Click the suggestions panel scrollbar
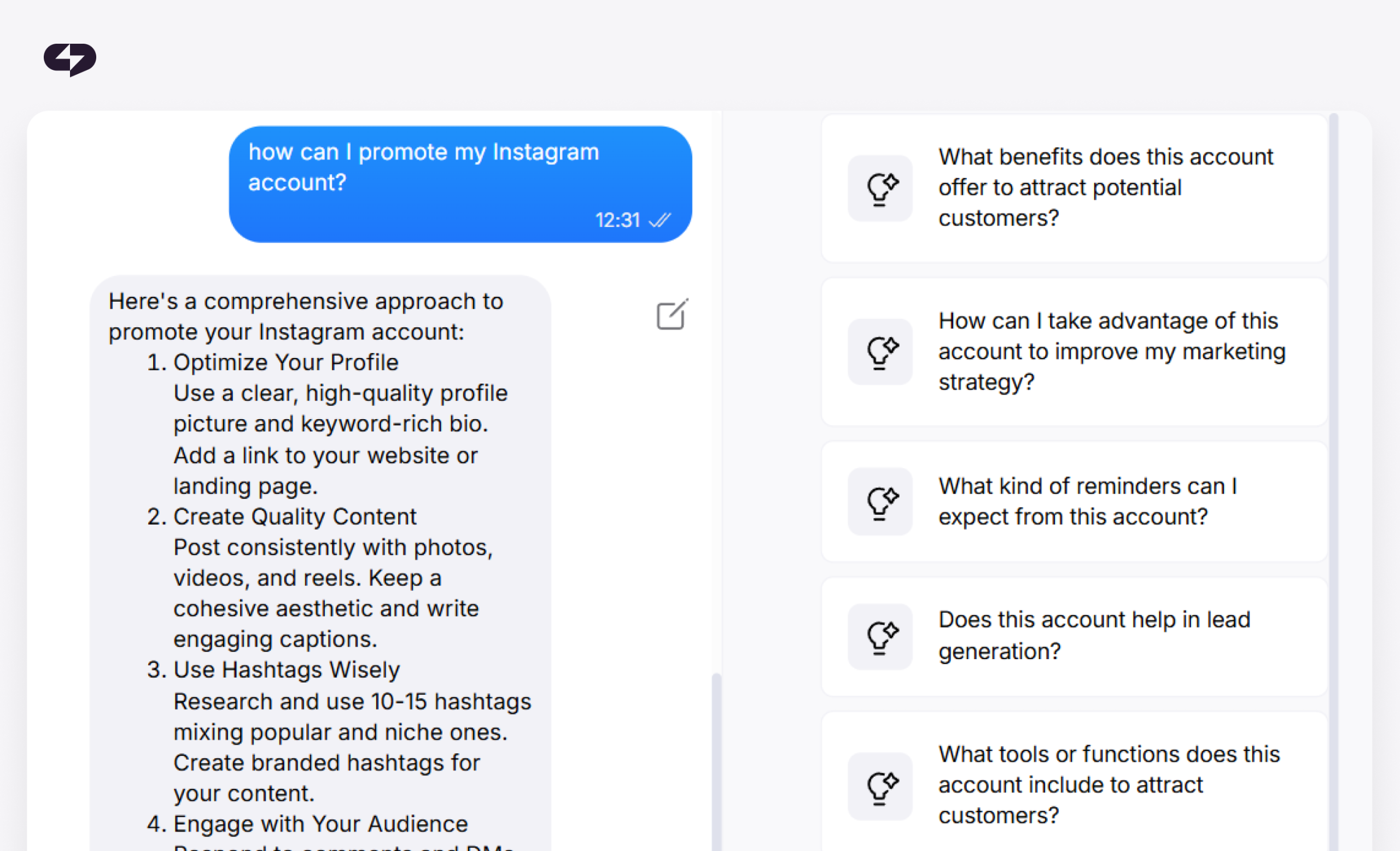 click(x=1333, y=482)
